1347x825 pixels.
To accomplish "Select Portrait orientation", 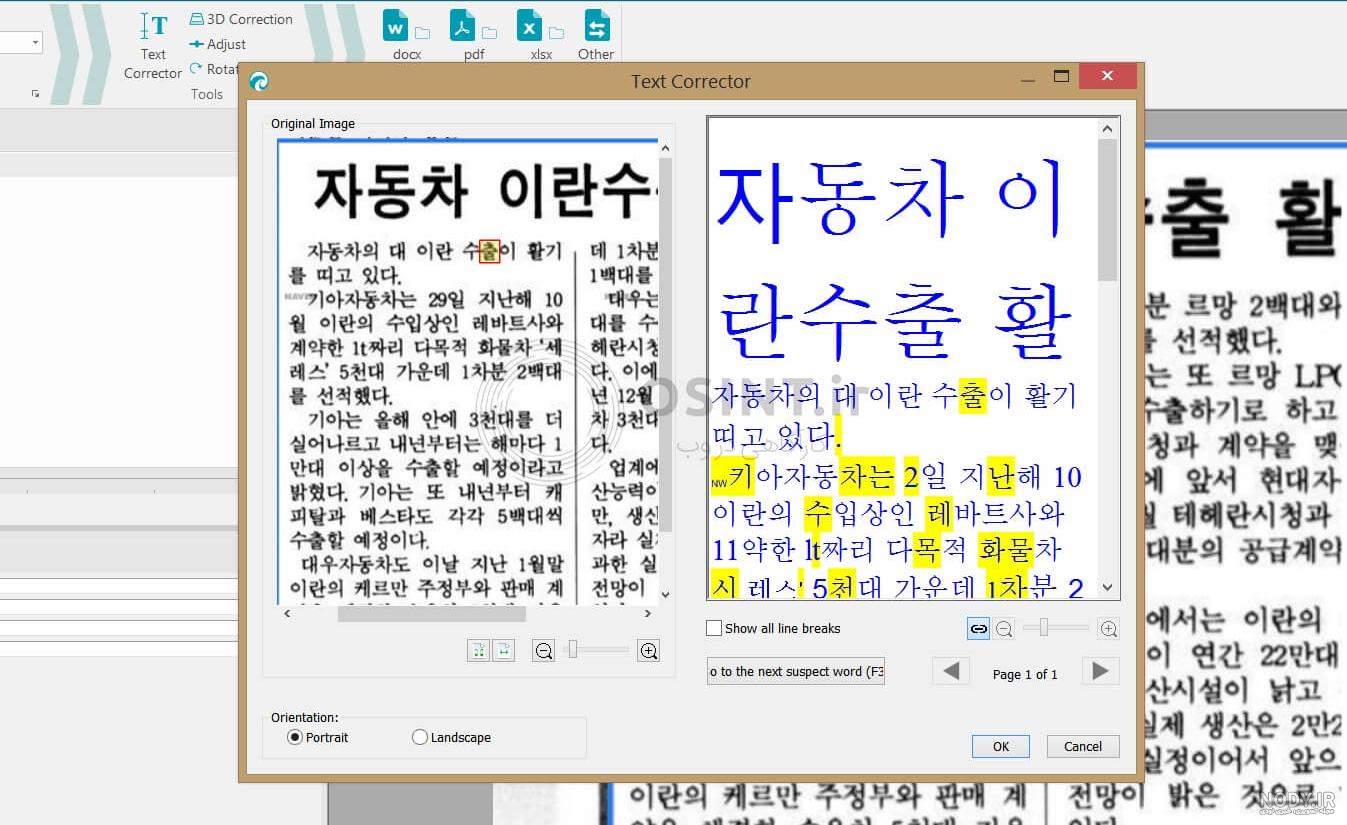I will [x=295, y=737].
